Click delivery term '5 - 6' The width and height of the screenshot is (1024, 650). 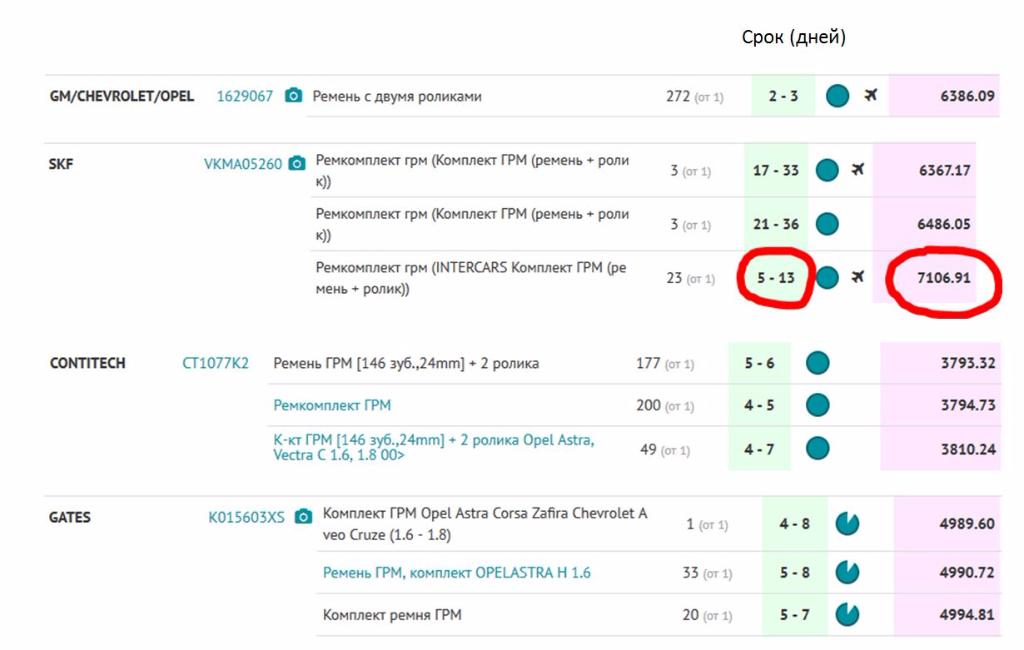point(760,363)
